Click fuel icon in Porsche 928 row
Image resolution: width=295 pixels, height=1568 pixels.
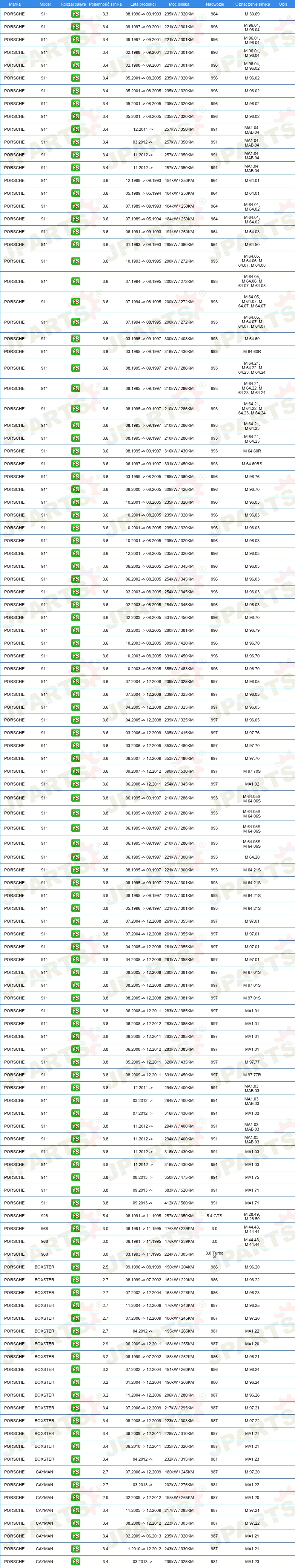click(x=75, y=1216)
